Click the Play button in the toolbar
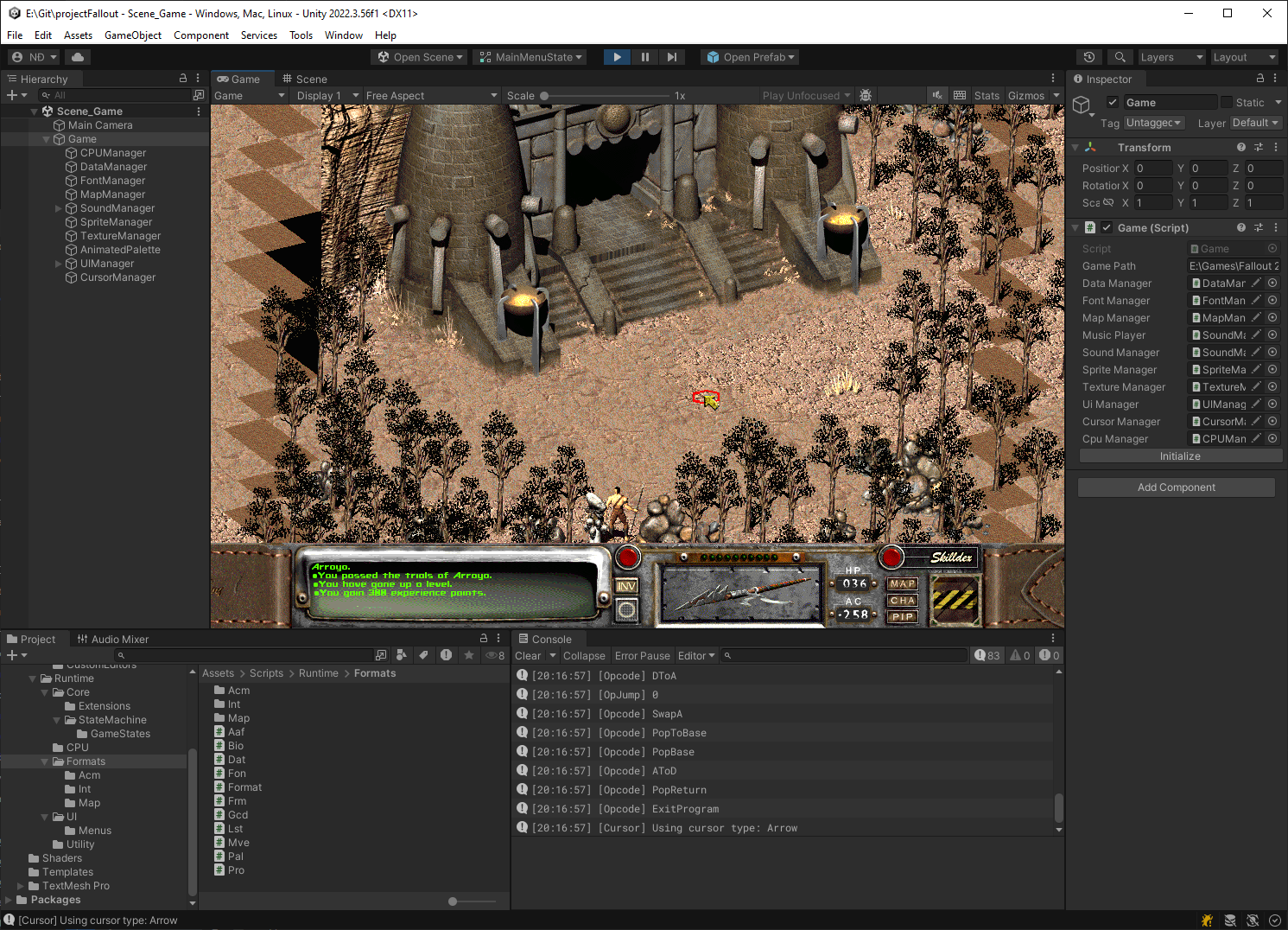Viewport: 1288px width, 930px height. 617,57
